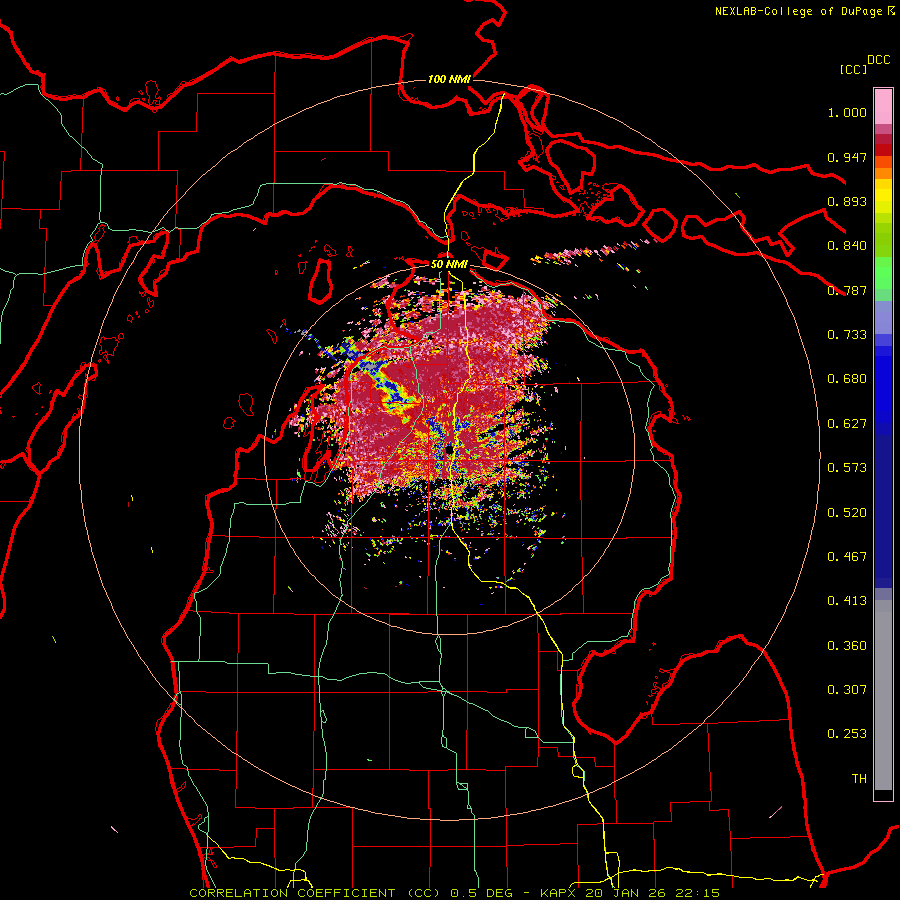This screenshot has height=900, width=900.
Task: Click the 0.787 scale value
Action: click(x=847, y=290)
